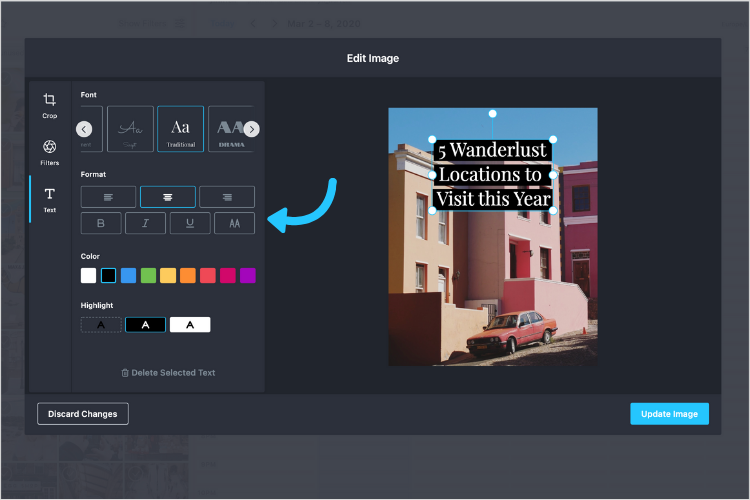Click the pink car in the photo
Viewport: 750px width, 500px height.
[x=511, y=333]
